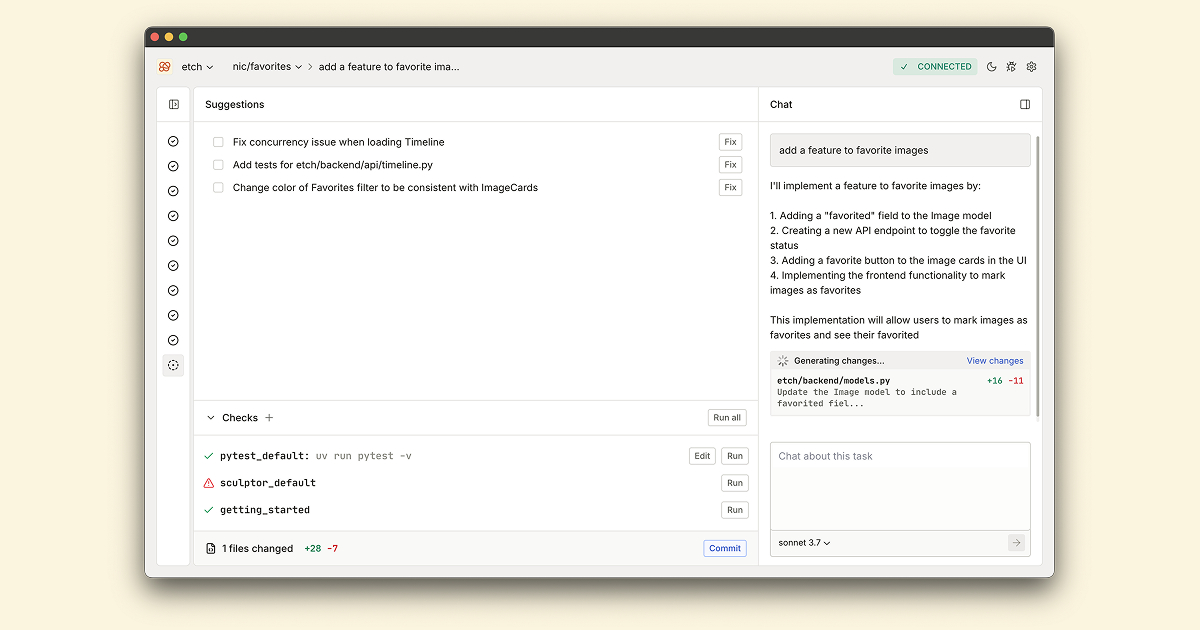Add a new check with the plus icon
This screenshot has height=630, width=1200.
[269, 418]
